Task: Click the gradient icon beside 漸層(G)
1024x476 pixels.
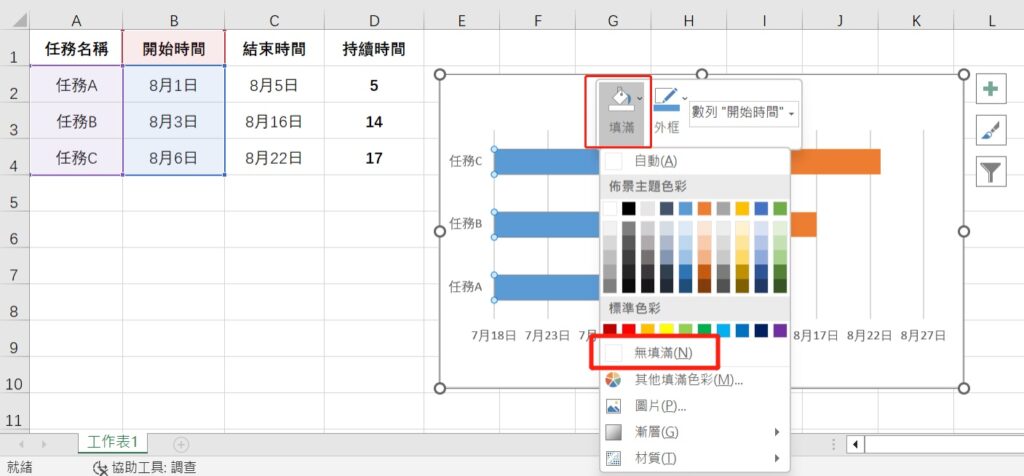Action: (613, 432)
